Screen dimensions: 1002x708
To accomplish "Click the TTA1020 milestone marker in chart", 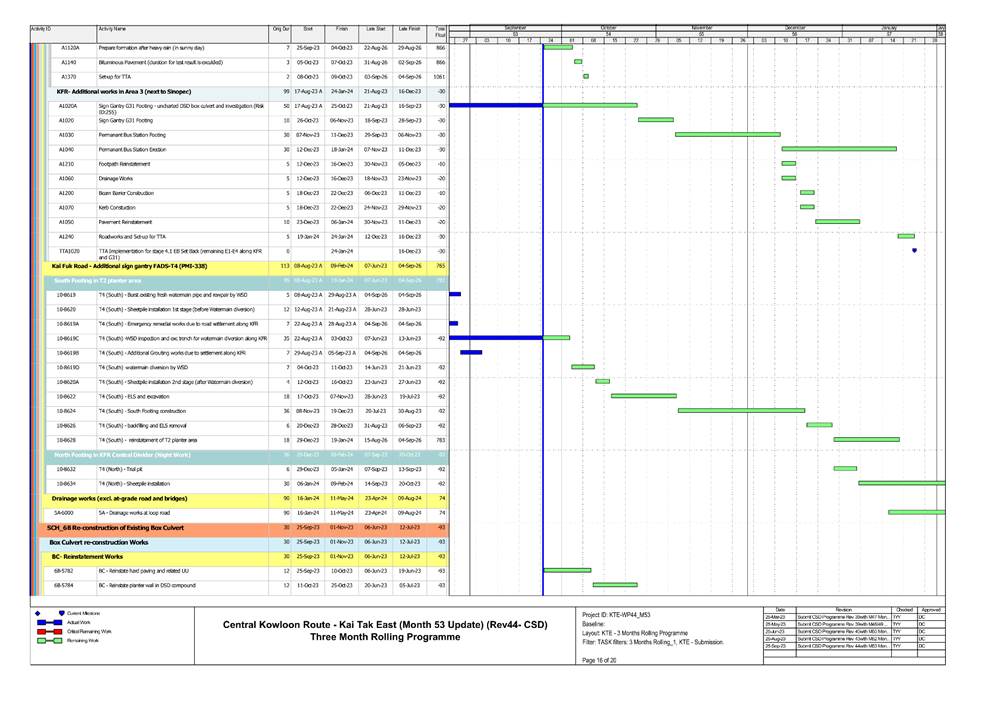I will [914, 251].
